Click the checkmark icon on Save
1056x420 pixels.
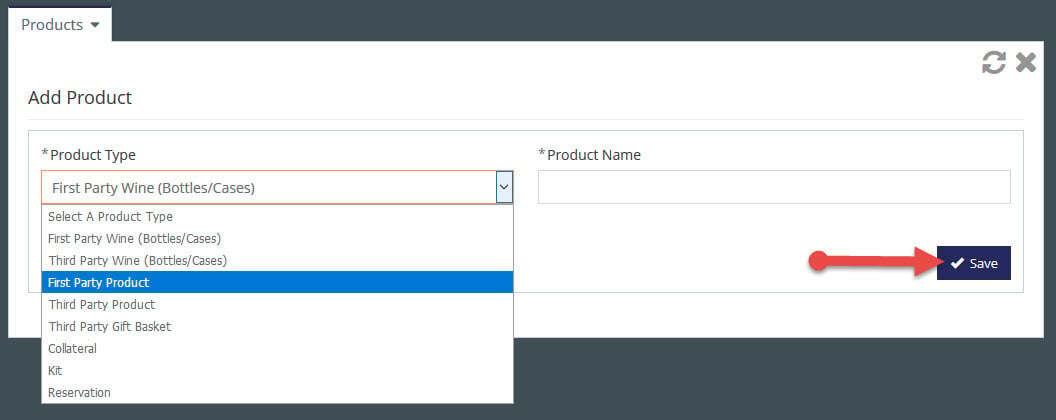957,263
